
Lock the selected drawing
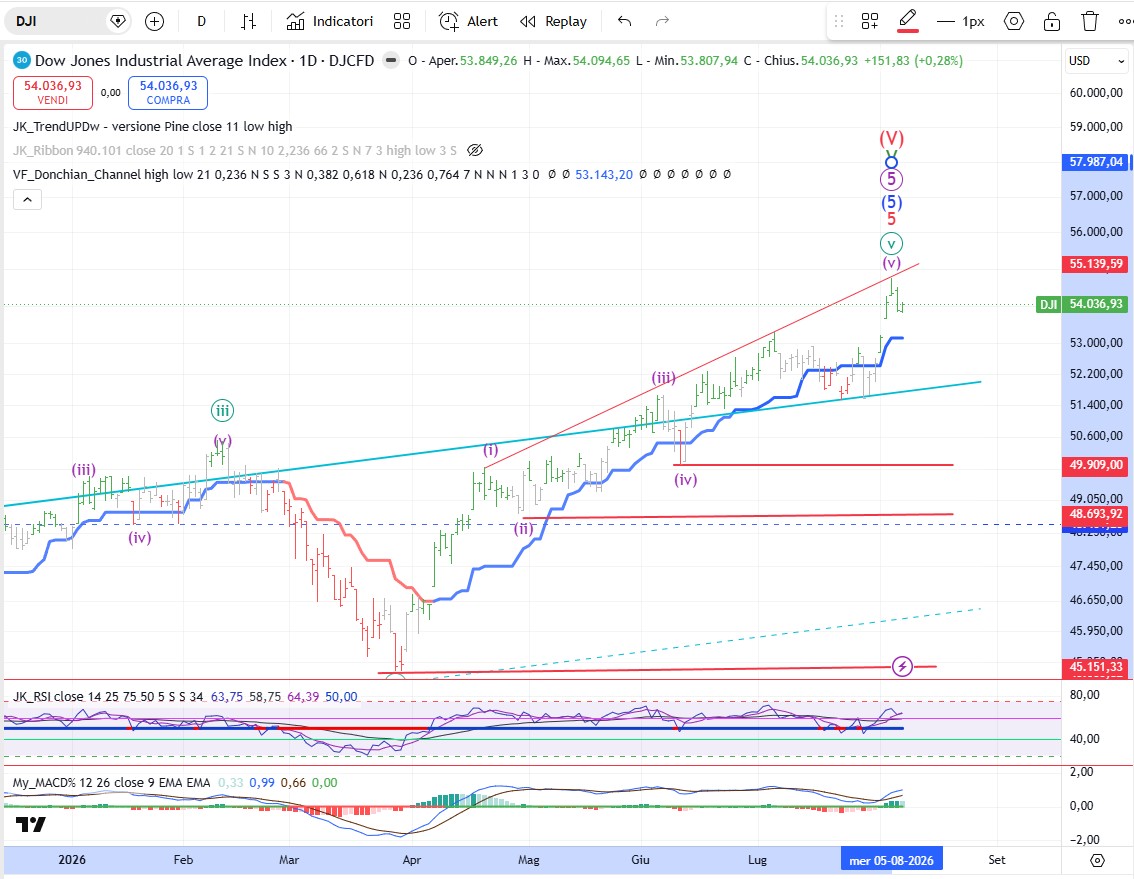[x=1052, y=22]
